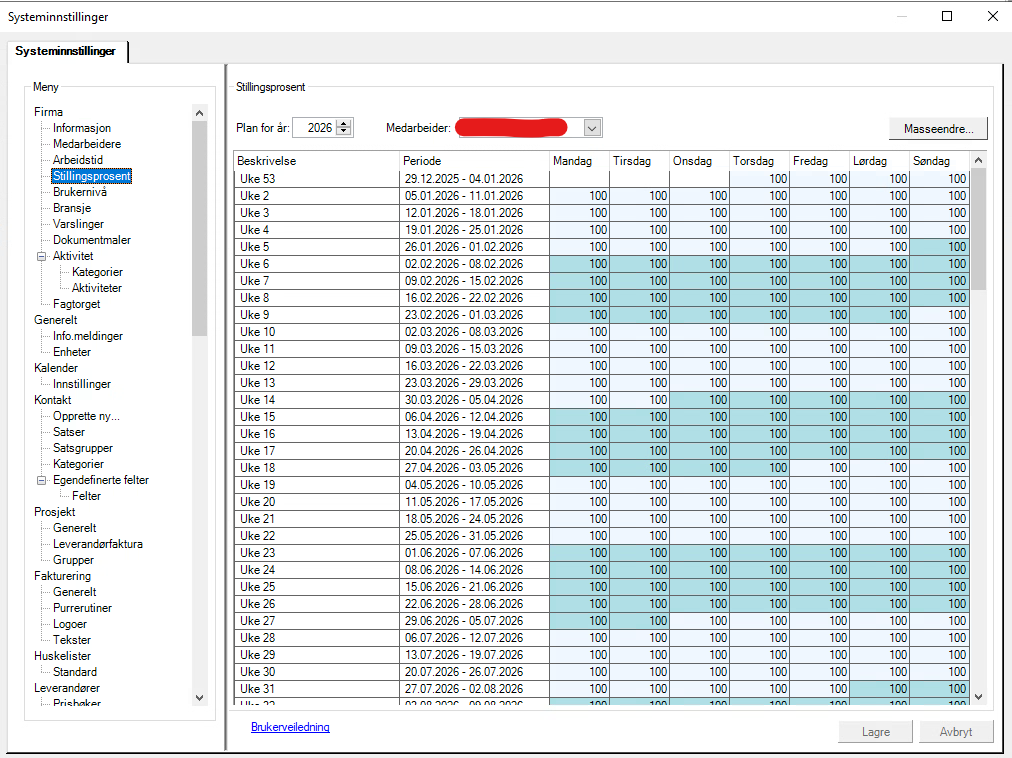Collapse the Egendefinerte felter tree node
The image size is (1012, 758).
tap(41, 480)
